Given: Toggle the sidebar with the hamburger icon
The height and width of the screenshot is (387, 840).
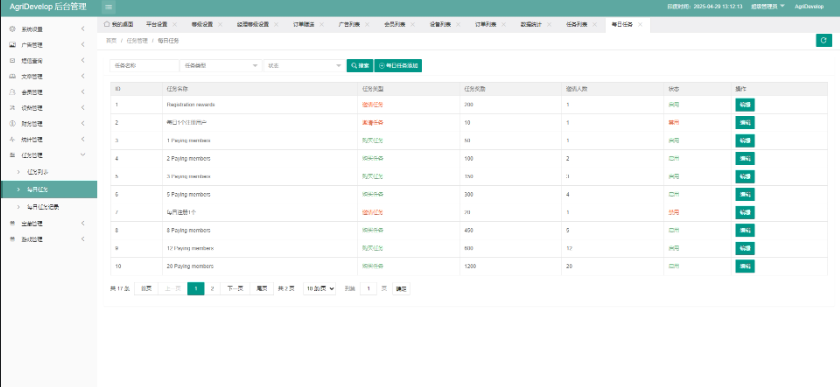Looking at the screenshot, I should (x=109, y=7).
